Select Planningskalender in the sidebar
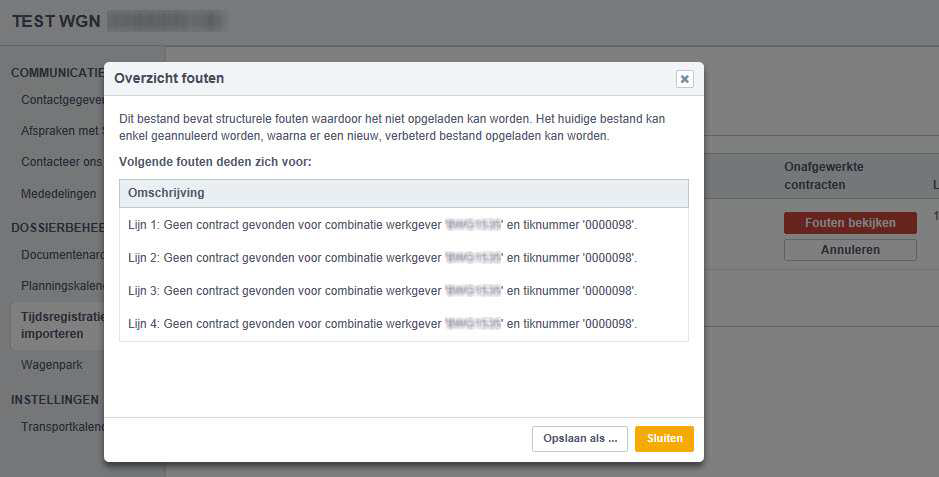The height and width of the screenshot is (477, 939). 62,286
